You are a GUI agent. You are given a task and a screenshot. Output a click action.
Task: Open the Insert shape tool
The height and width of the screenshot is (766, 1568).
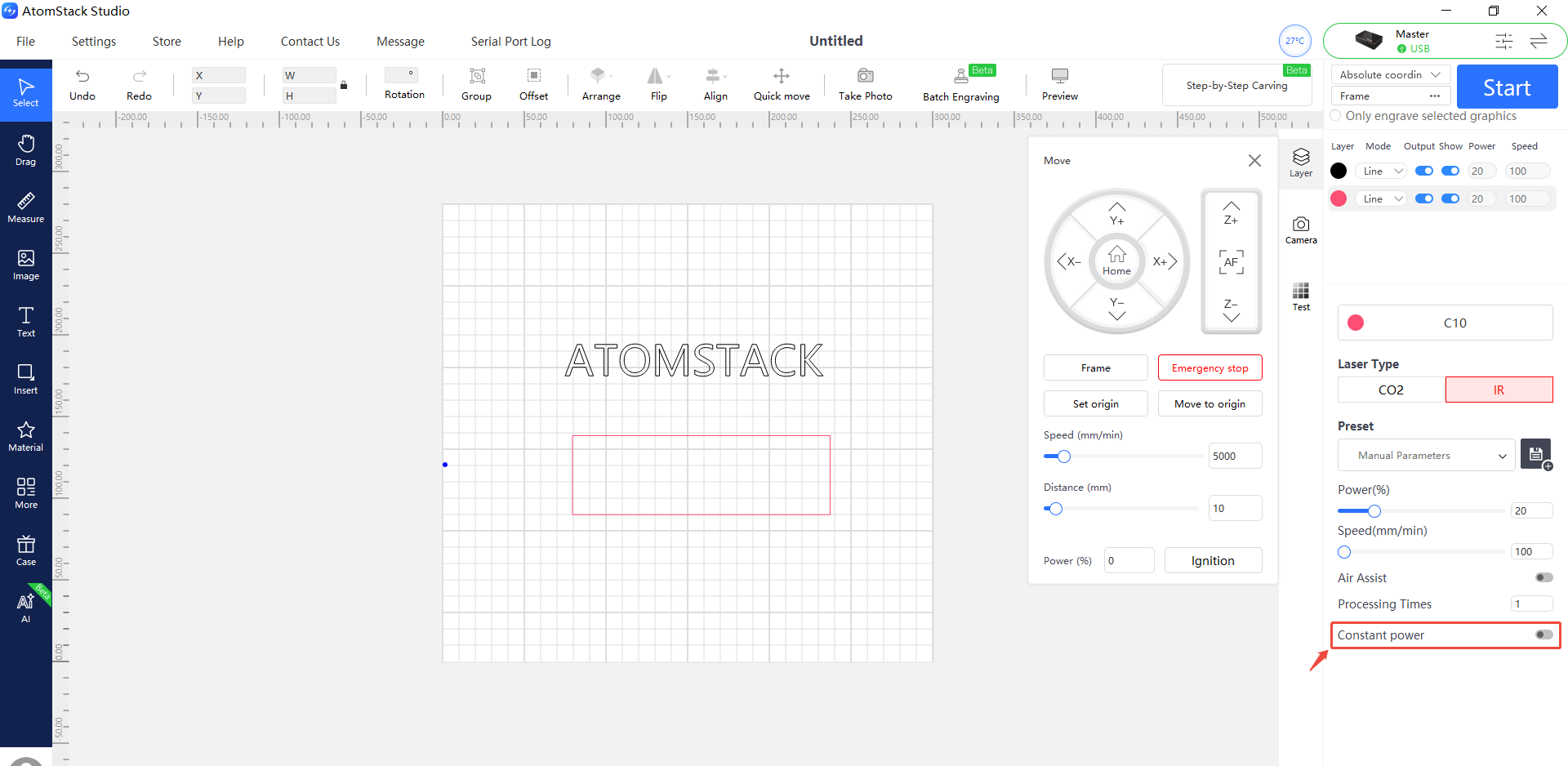pos(26,378)
